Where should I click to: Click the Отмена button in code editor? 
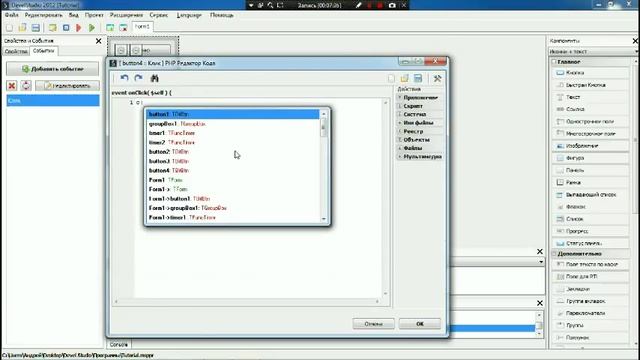(x=373, y=324)
